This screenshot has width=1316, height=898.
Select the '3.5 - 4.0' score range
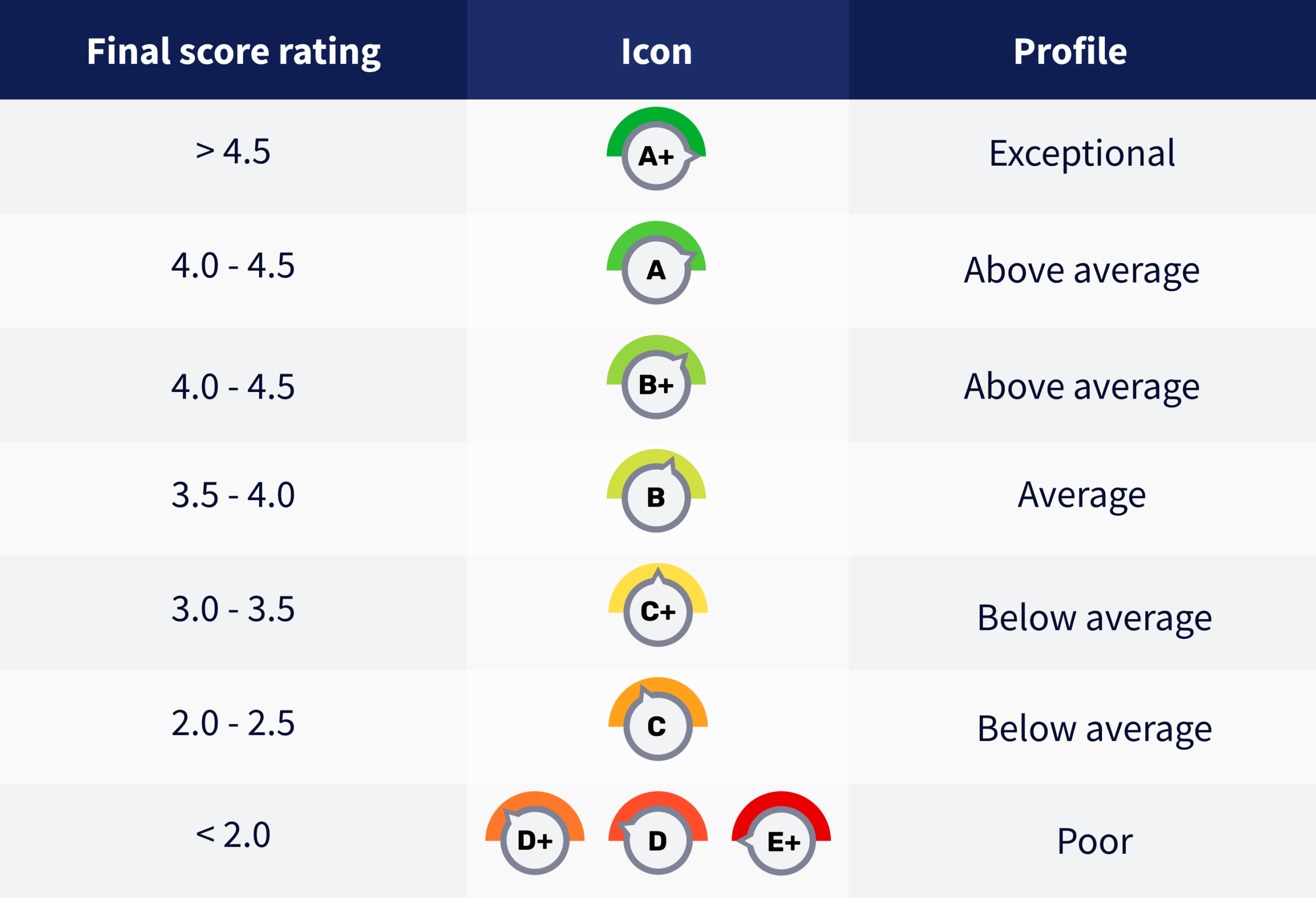click(233, 495)
